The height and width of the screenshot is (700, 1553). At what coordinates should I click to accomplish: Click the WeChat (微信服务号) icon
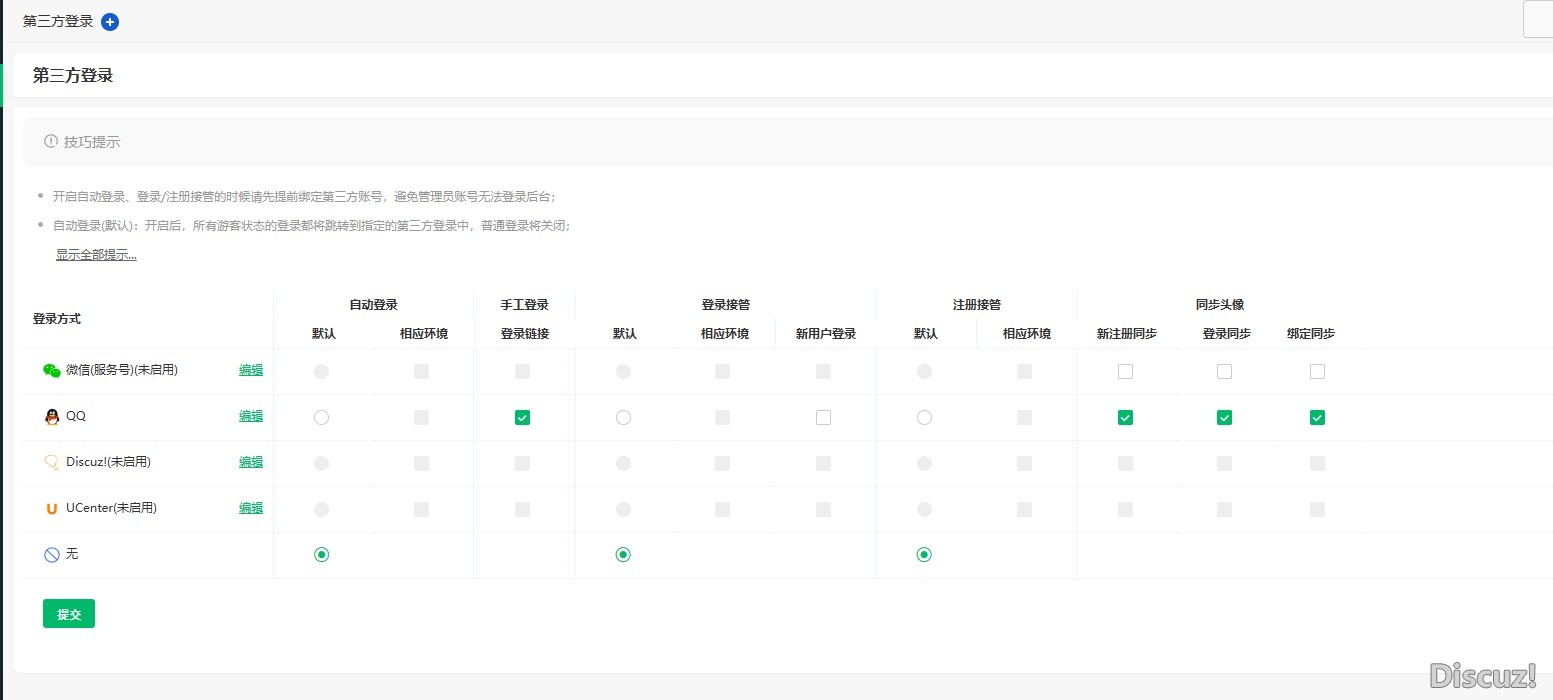point(52,370)
